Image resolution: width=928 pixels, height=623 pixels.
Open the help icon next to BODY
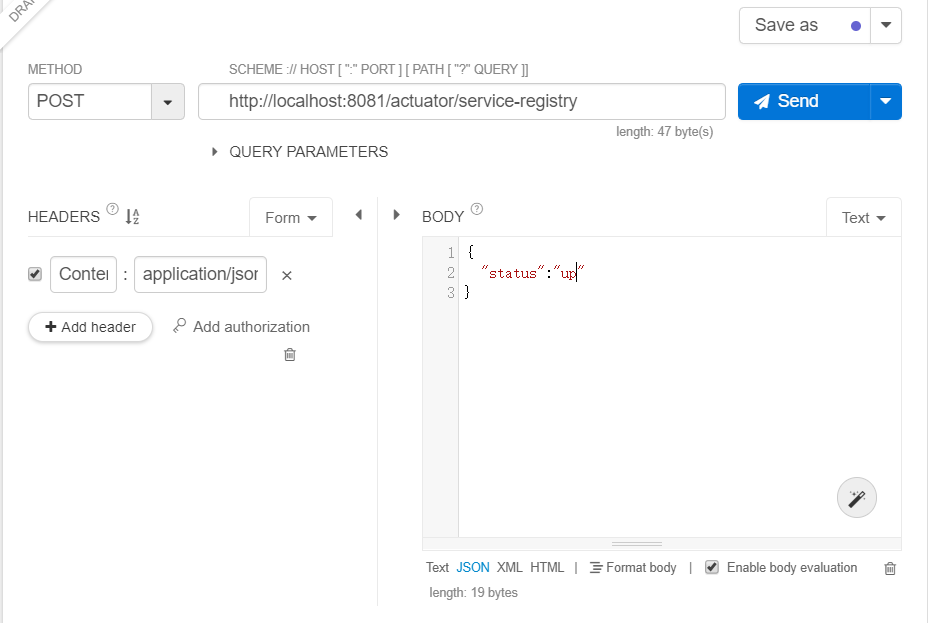[x=477, y=210]
